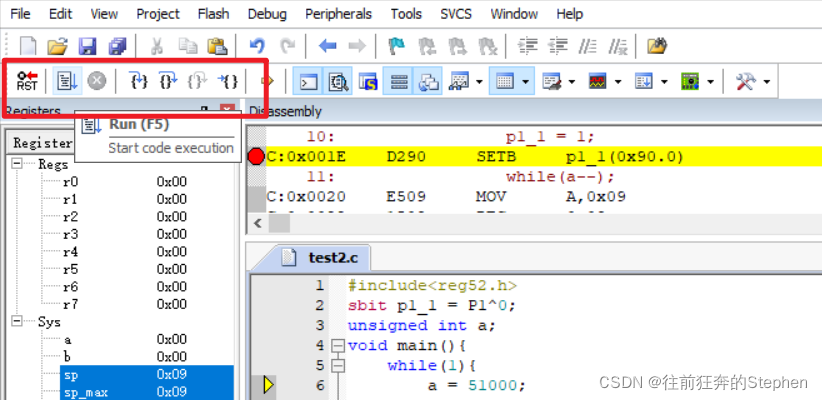Click the Copy icon
Image resolution: width=822 pixels, height=400 pixels.
coord(187,46)
